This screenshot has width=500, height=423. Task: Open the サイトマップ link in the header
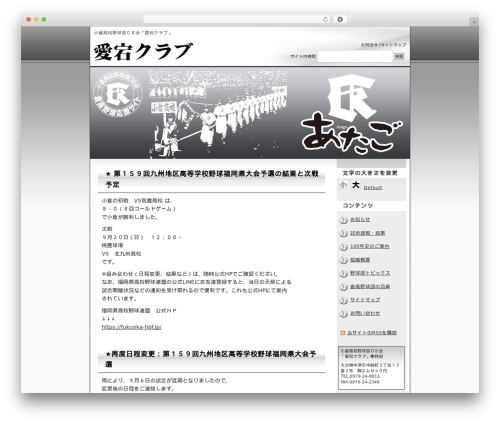[393, 45]
